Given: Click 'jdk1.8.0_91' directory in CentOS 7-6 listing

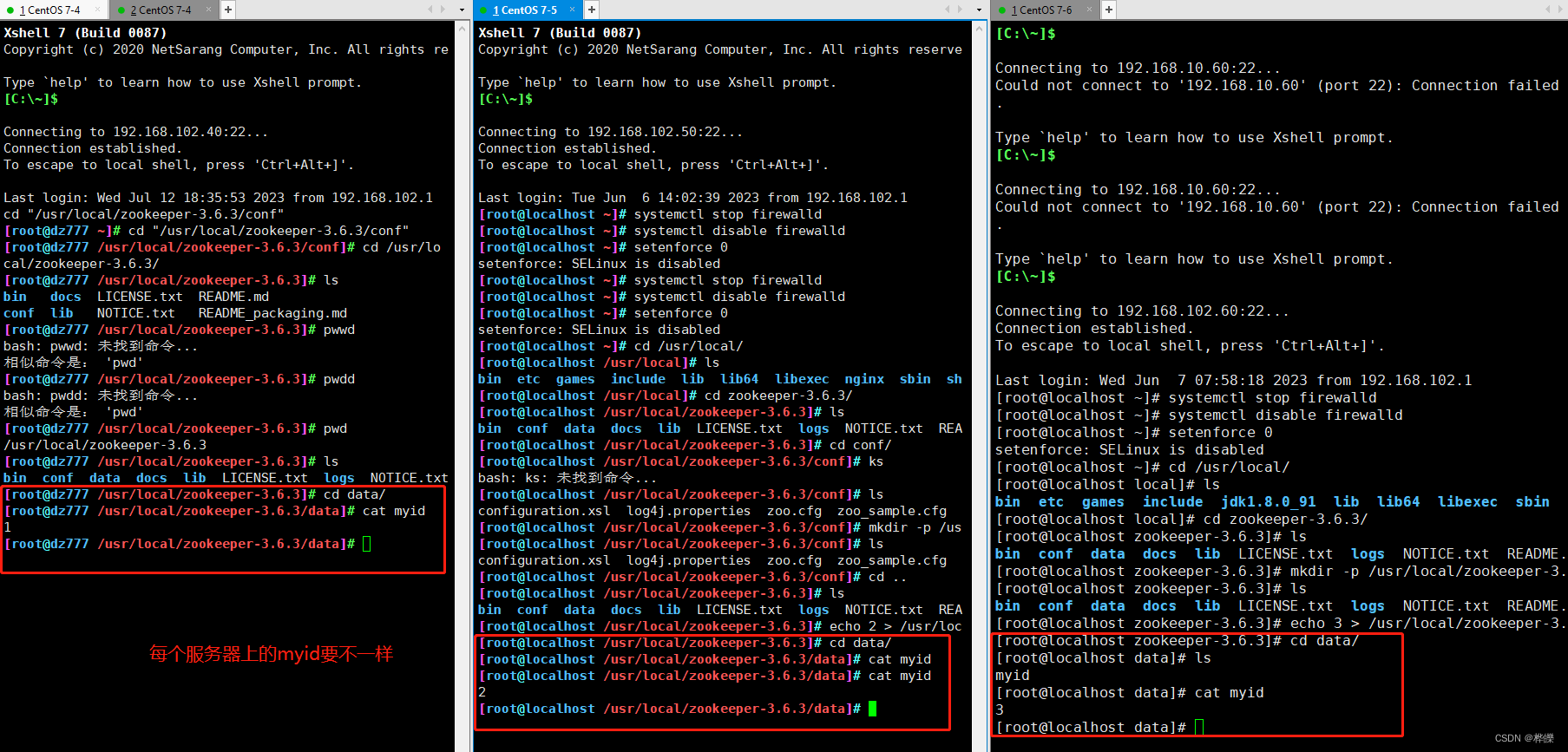Looking at the screenshot, I should click(x=1268, y=501).
